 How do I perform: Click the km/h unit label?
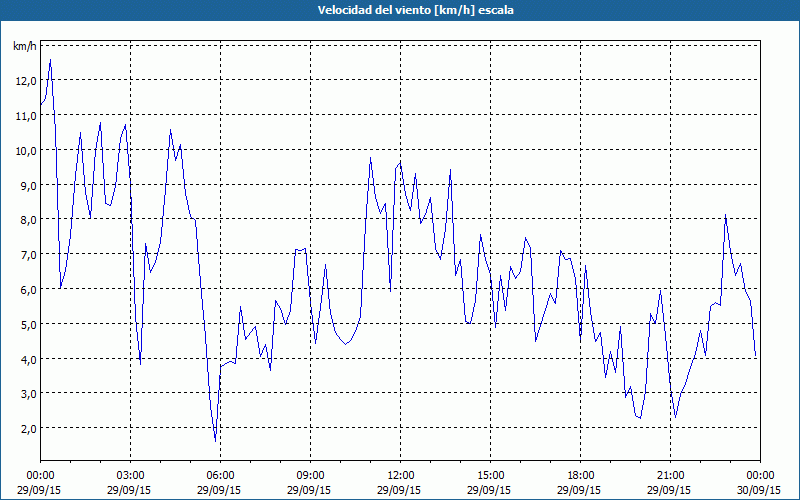click(x=25, y=47)
